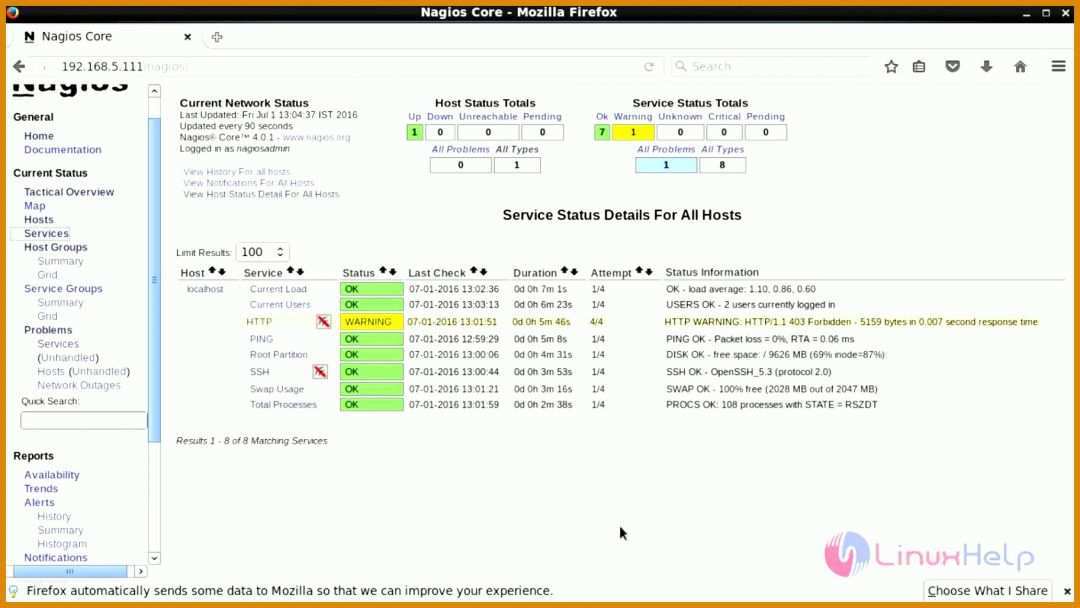Open the Firefox hamburger menu
This screenshot has height=608, width=1080.
(x=1059, y=66)
